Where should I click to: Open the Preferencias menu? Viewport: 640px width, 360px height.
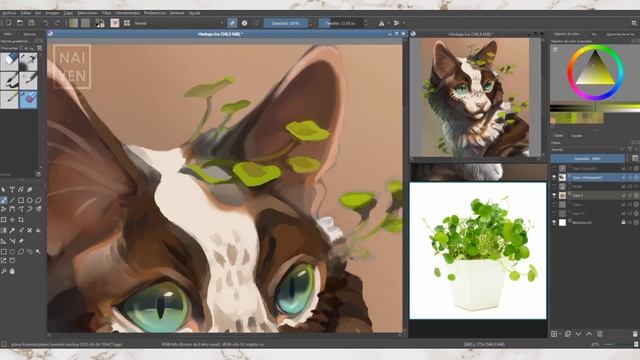tap(155, 13)
